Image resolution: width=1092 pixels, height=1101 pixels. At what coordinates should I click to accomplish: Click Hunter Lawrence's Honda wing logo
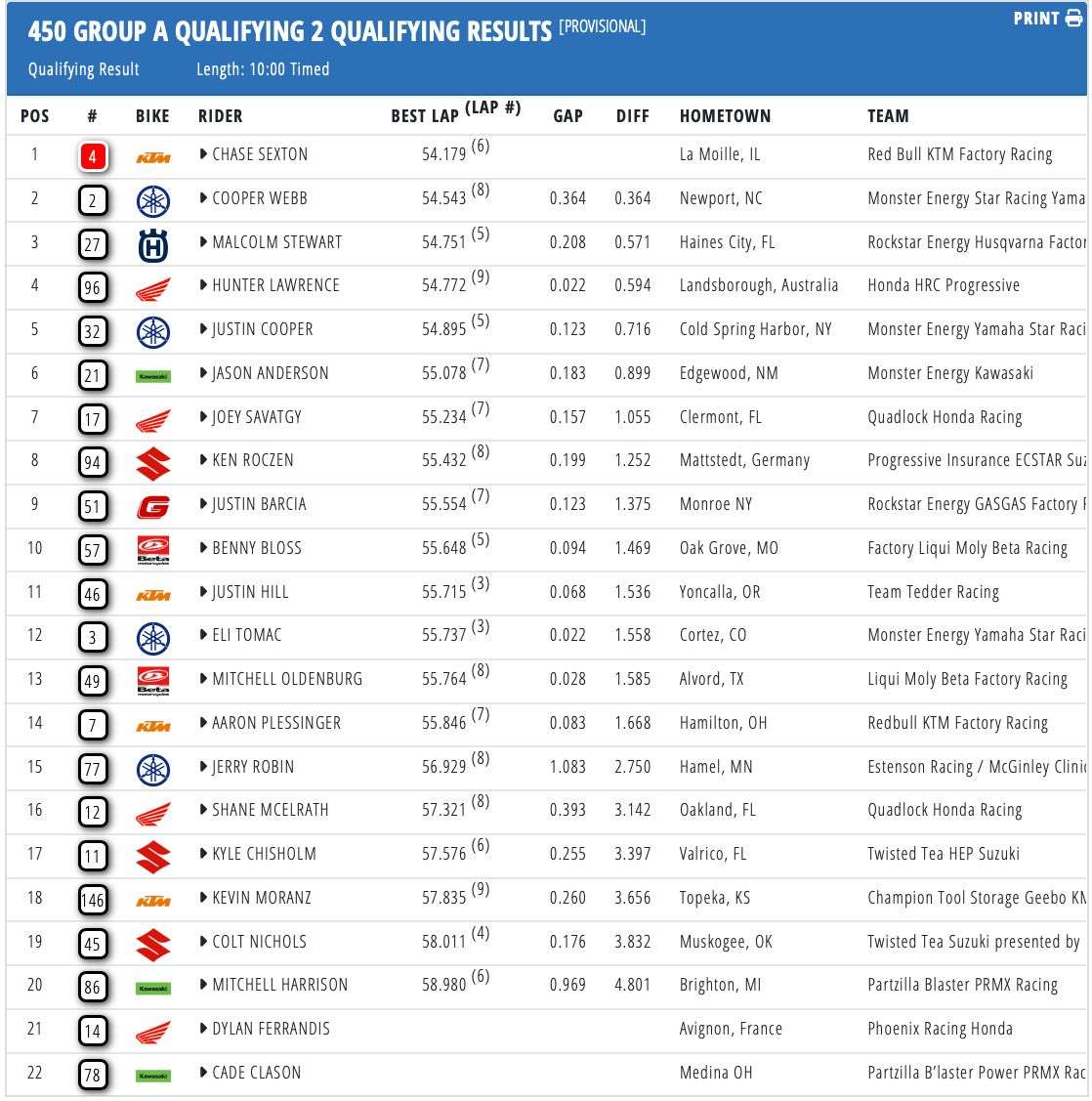click(152, 288)
